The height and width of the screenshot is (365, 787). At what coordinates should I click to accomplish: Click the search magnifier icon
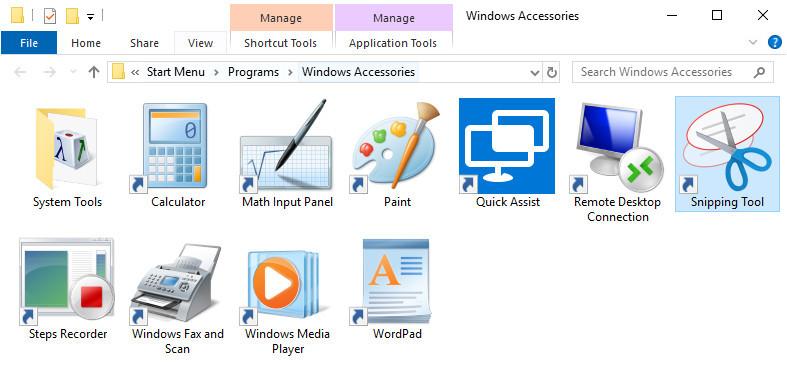759,72
